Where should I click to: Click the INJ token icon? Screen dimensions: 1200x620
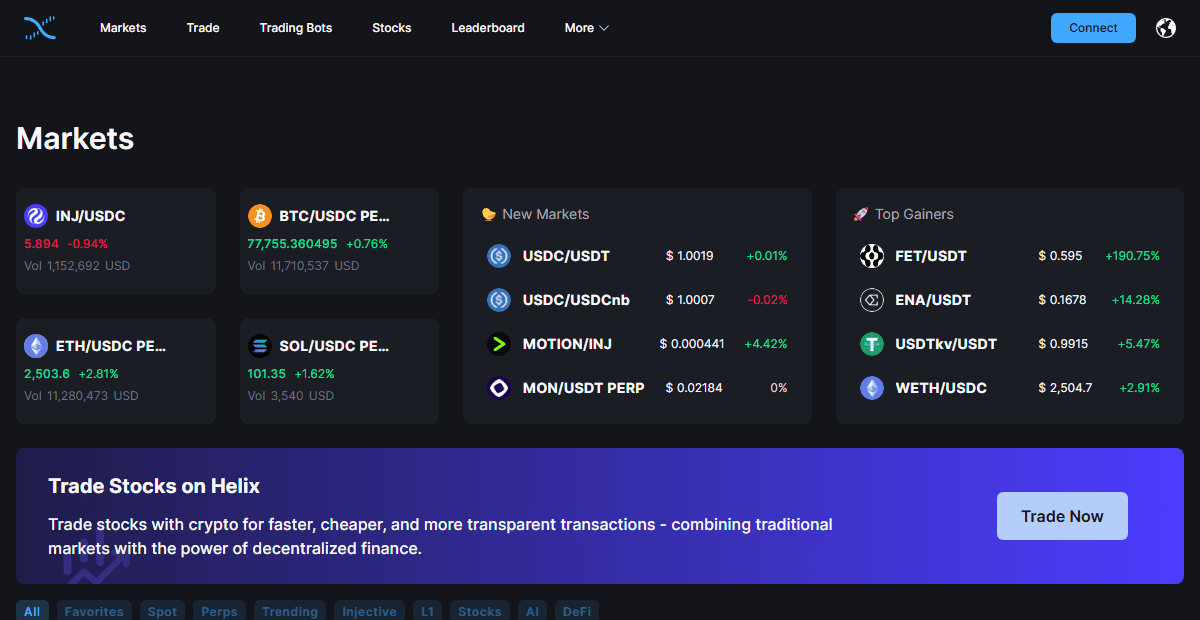point(36,216)
